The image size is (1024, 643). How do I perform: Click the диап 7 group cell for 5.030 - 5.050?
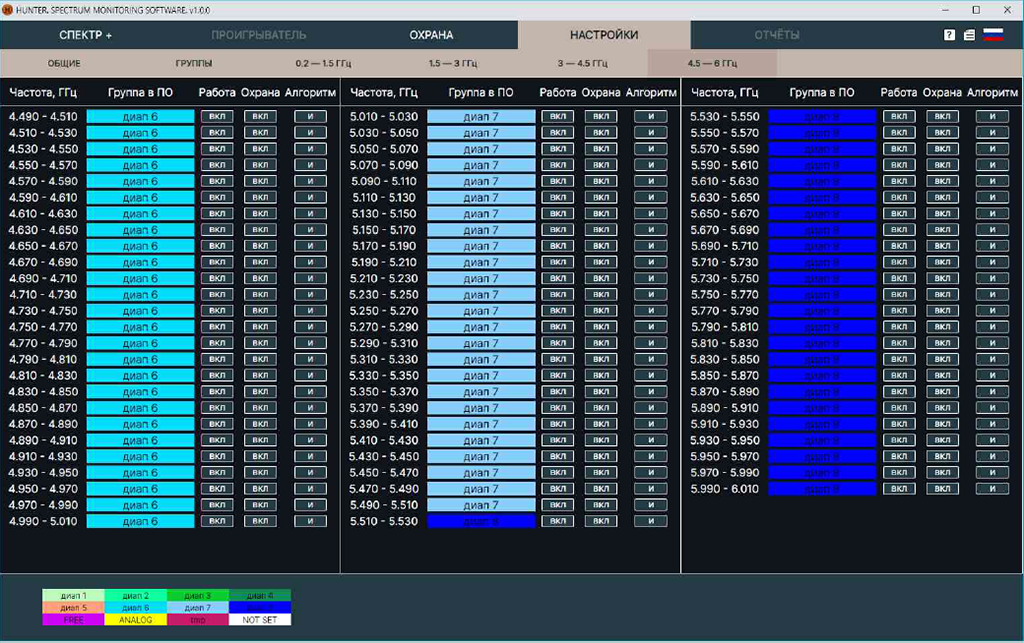click(x=481, y=133)
